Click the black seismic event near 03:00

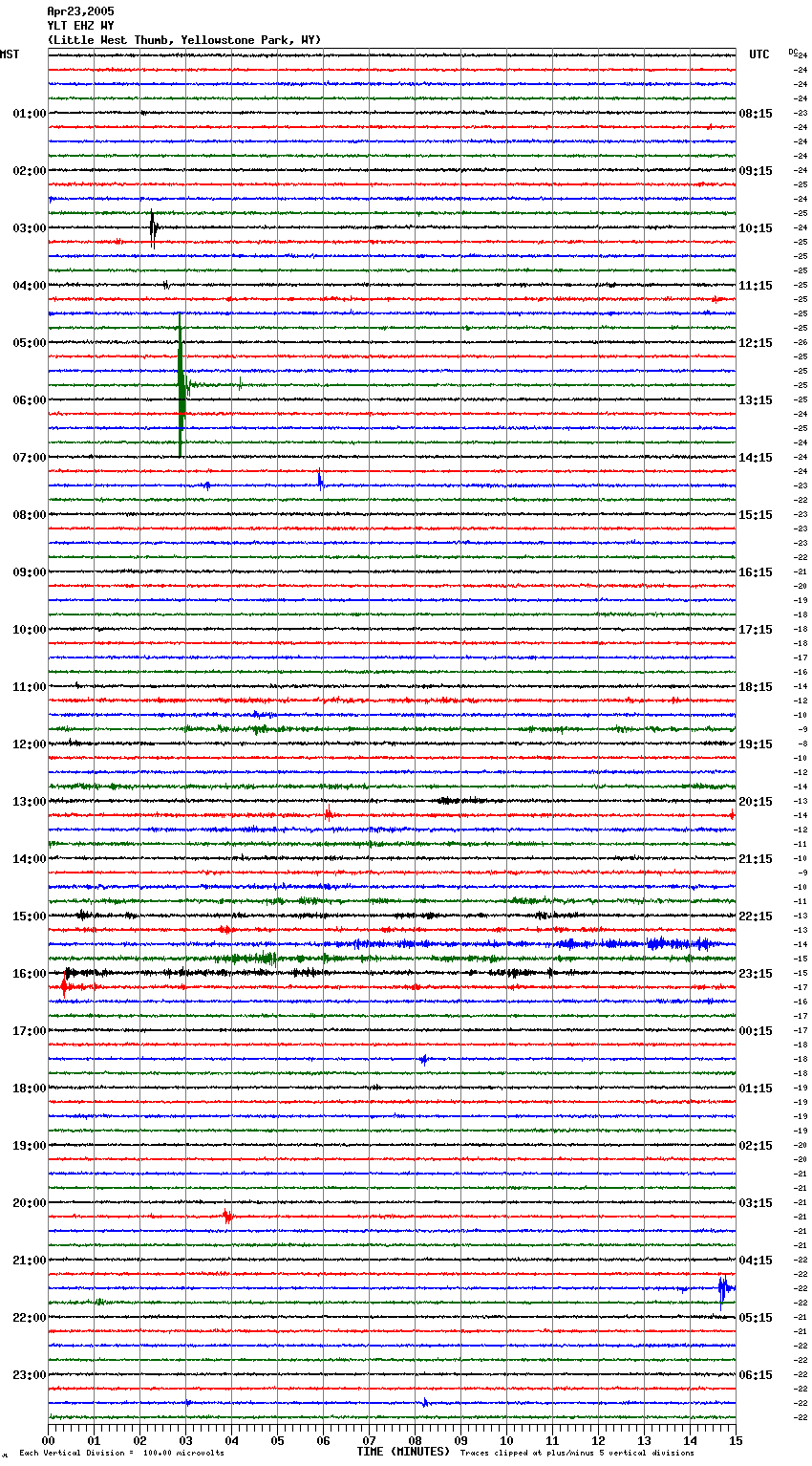coord(154,228)
